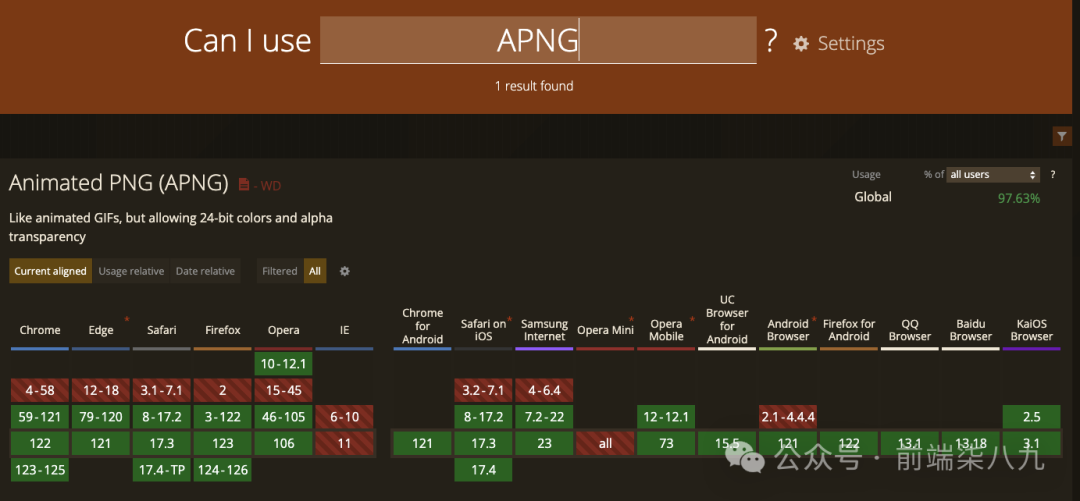Click the IE column header
Screen dimensions: 1080x501
tap(344, 330)
